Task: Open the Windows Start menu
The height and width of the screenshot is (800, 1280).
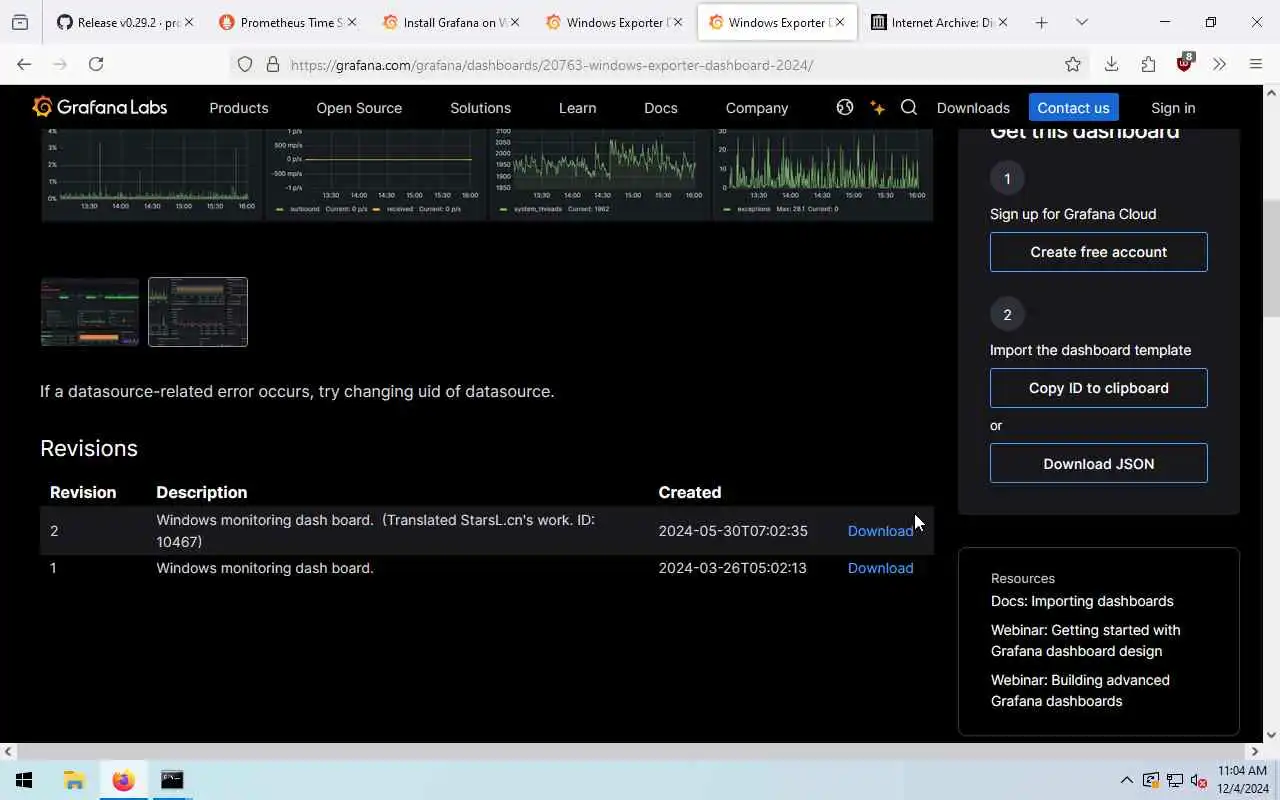Action: [24, 780]
